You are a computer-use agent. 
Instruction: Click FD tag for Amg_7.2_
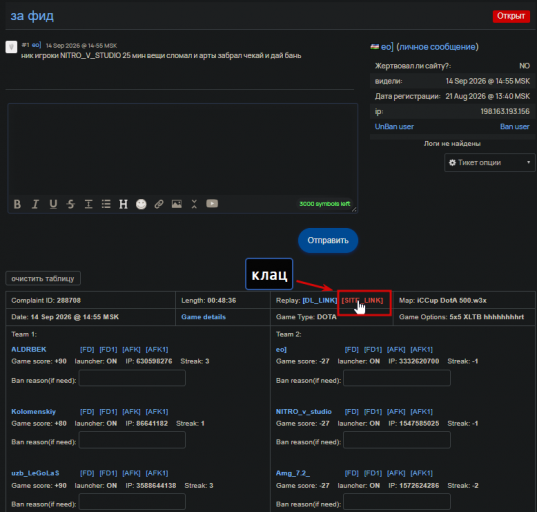pos(352,473)
